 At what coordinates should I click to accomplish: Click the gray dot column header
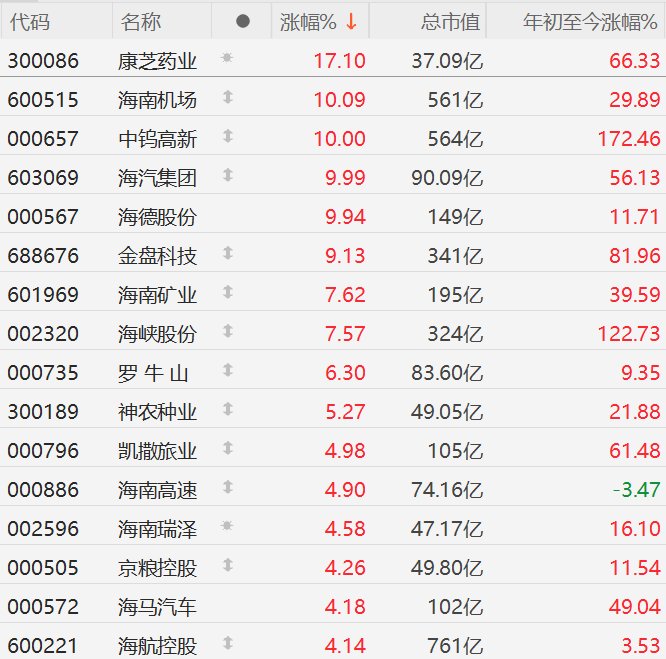[x=243, y=21]
